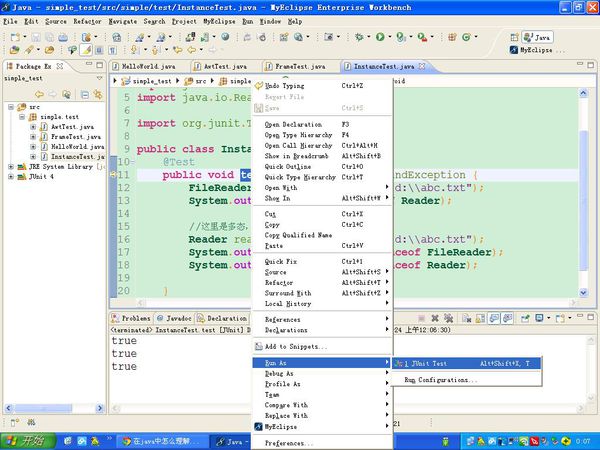
Task: Click the Remove All Terminated Launches icon
Action: pyautogui.click(x=448, y=318)
